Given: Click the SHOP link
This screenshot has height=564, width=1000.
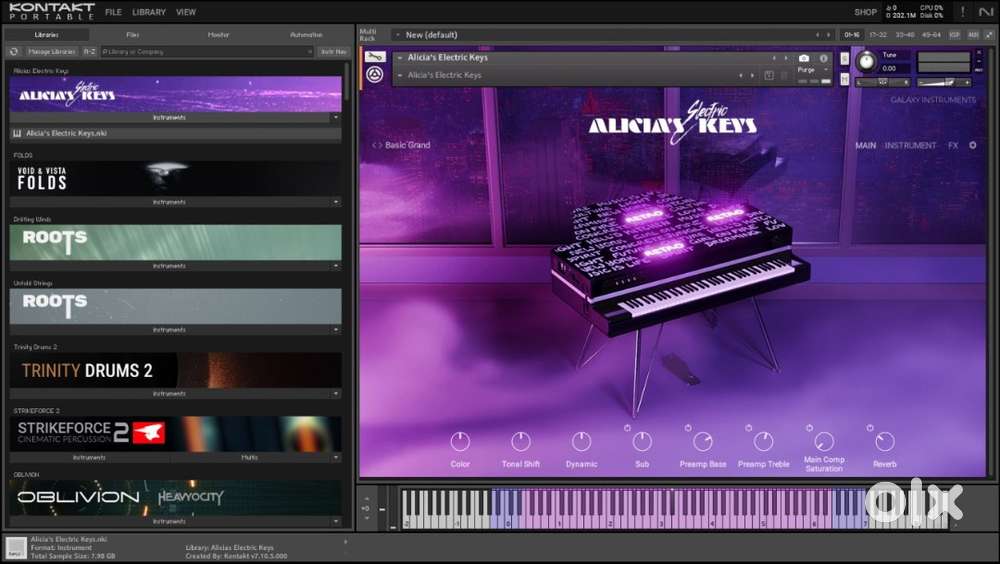Looking at the screenshot, I should (x=865, y=12).
